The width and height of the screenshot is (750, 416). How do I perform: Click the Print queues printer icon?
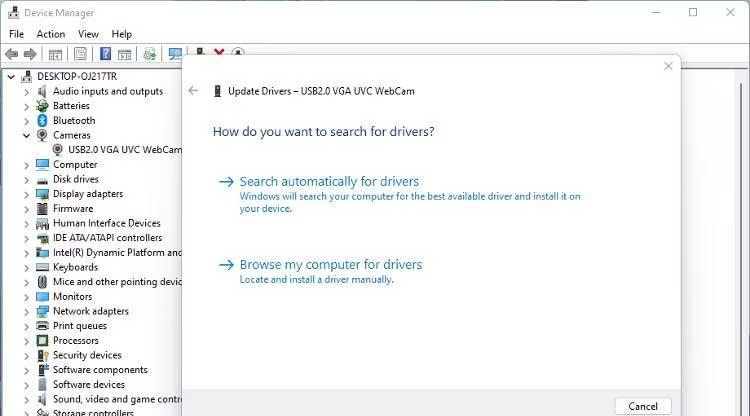[42, 326]
